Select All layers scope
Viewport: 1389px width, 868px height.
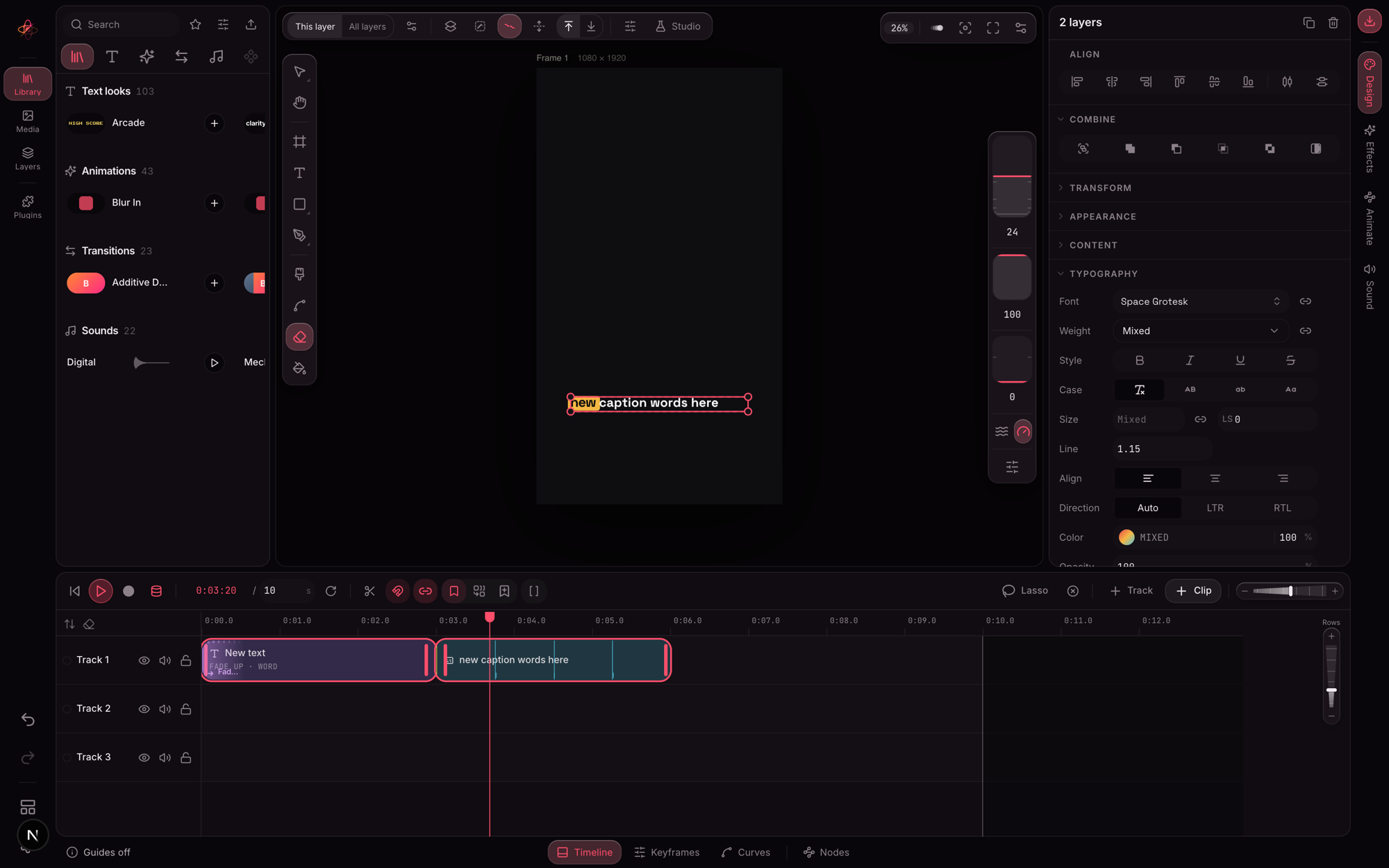[x=367, y=26]
